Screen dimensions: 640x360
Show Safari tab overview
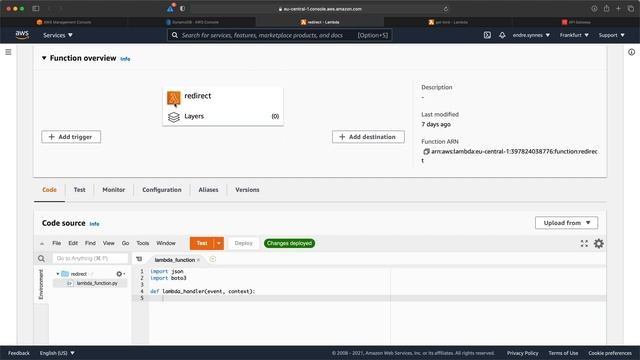631,9
